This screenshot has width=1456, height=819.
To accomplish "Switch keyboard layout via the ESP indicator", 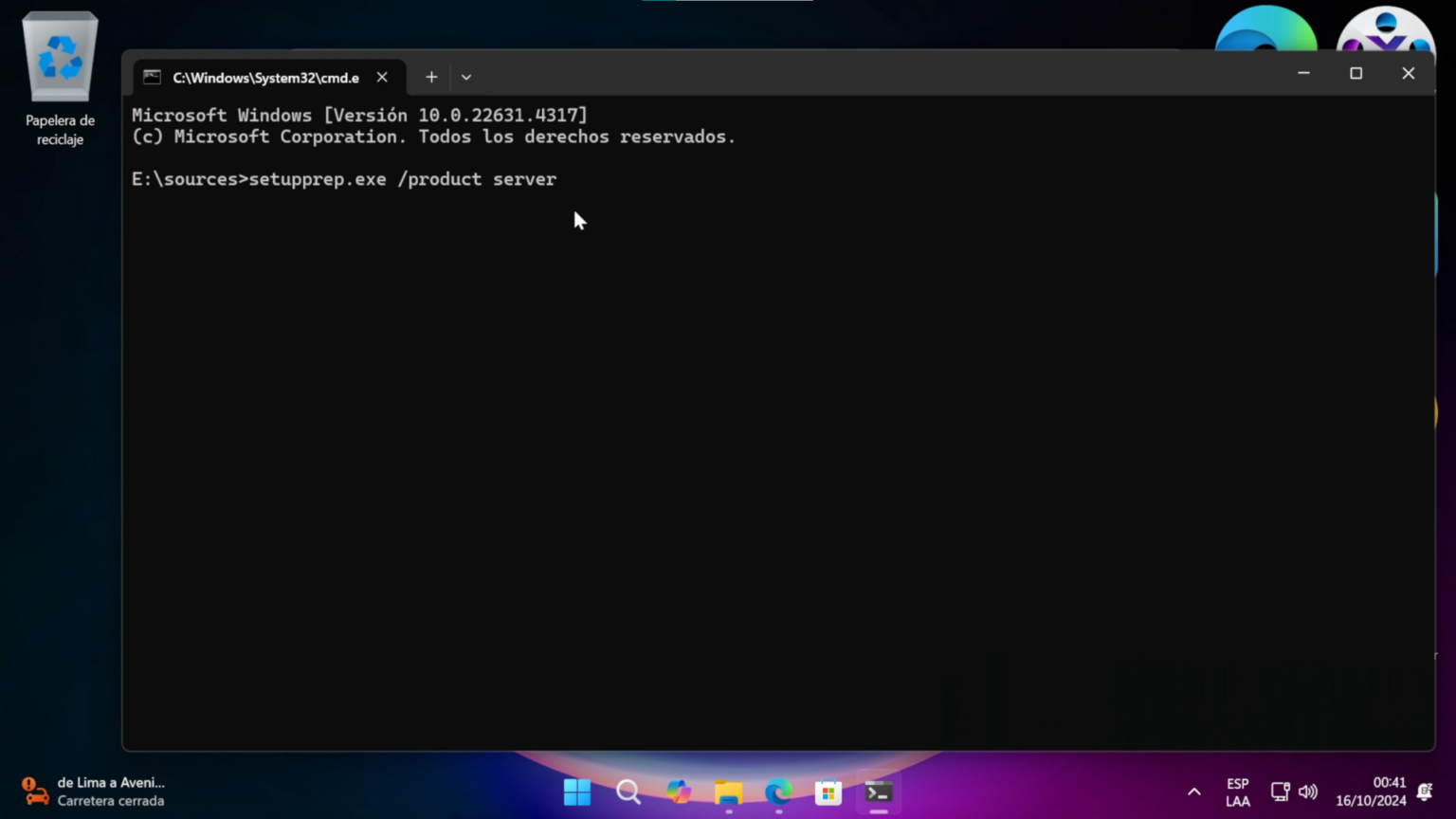I will pos(1236,792).
